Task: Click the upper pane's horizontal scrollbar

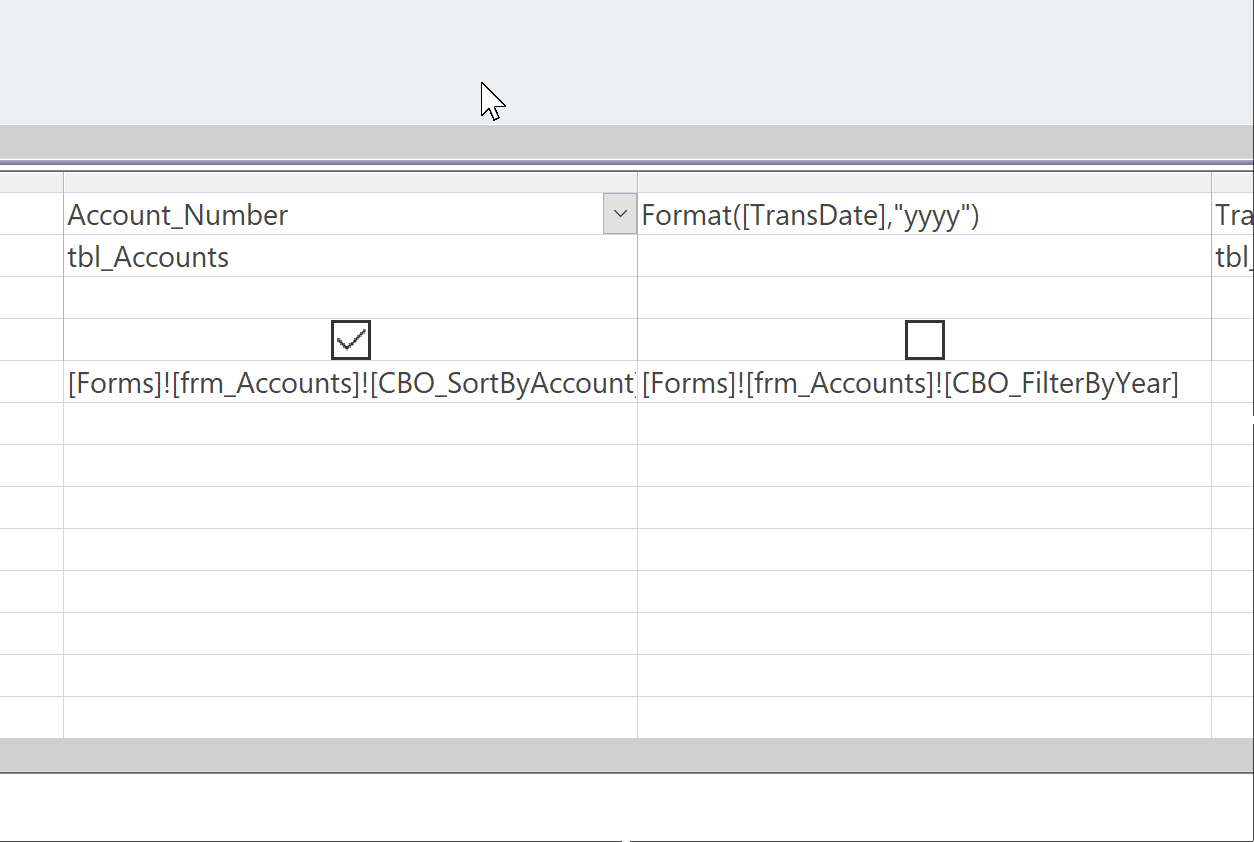Action: (x=627, y=140)
